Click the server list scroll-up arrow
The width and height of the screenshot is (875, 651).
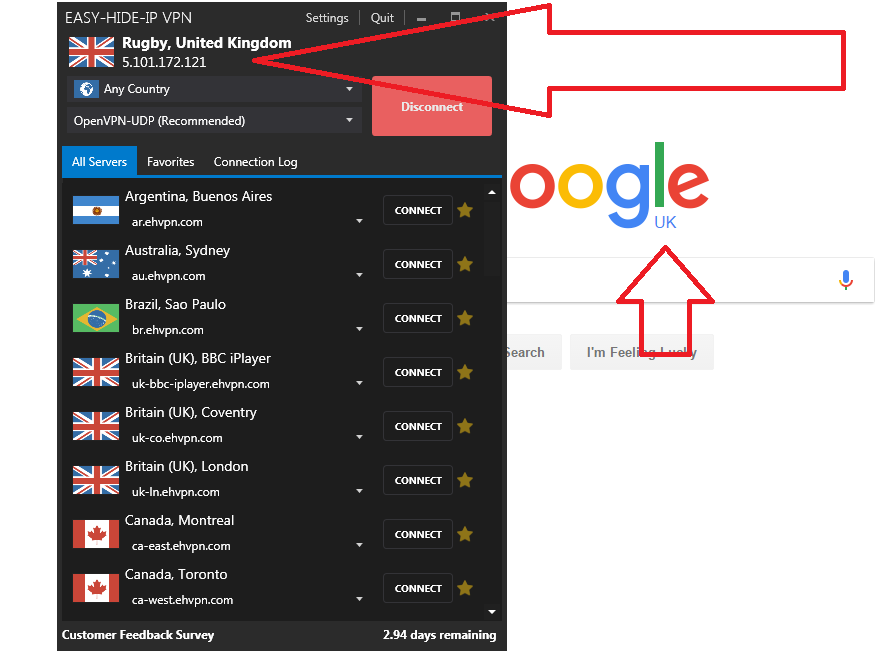492,192
